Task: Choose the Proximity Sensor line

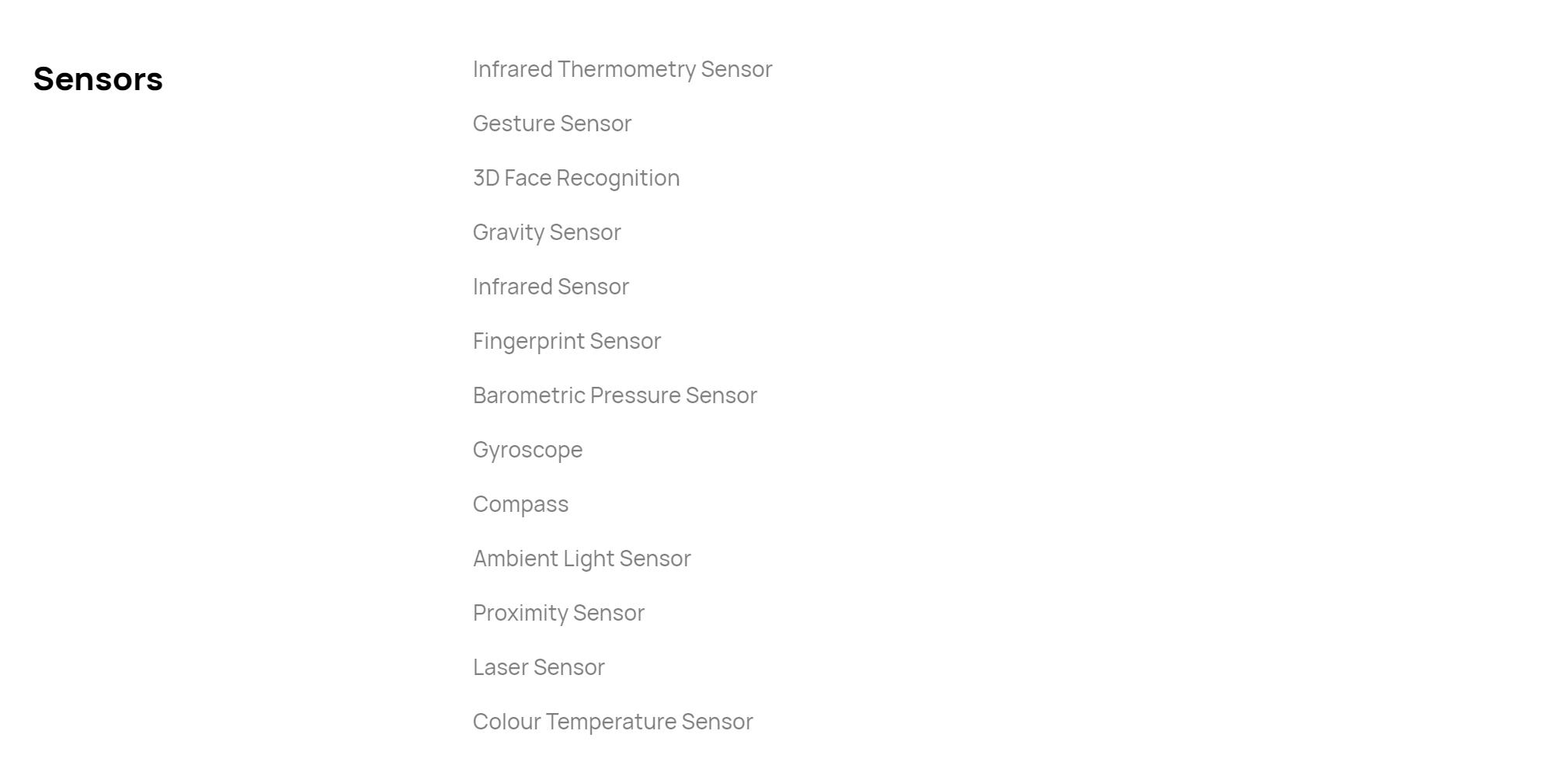Action: (x=558, y=613)
